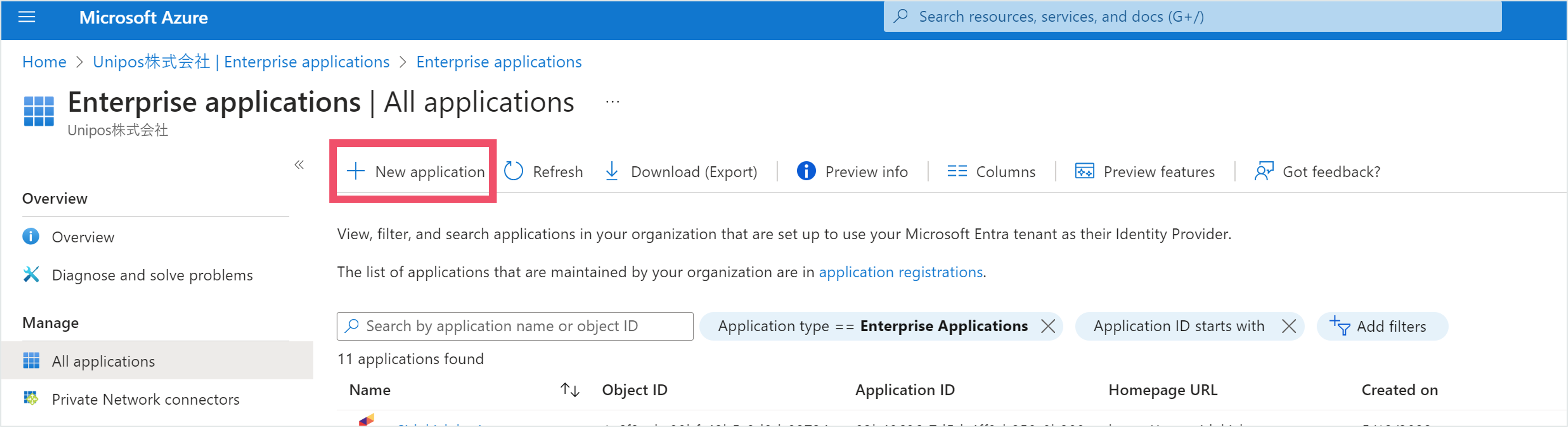
Task: Open the hamburger portal menu
Action: pos(27,17)
